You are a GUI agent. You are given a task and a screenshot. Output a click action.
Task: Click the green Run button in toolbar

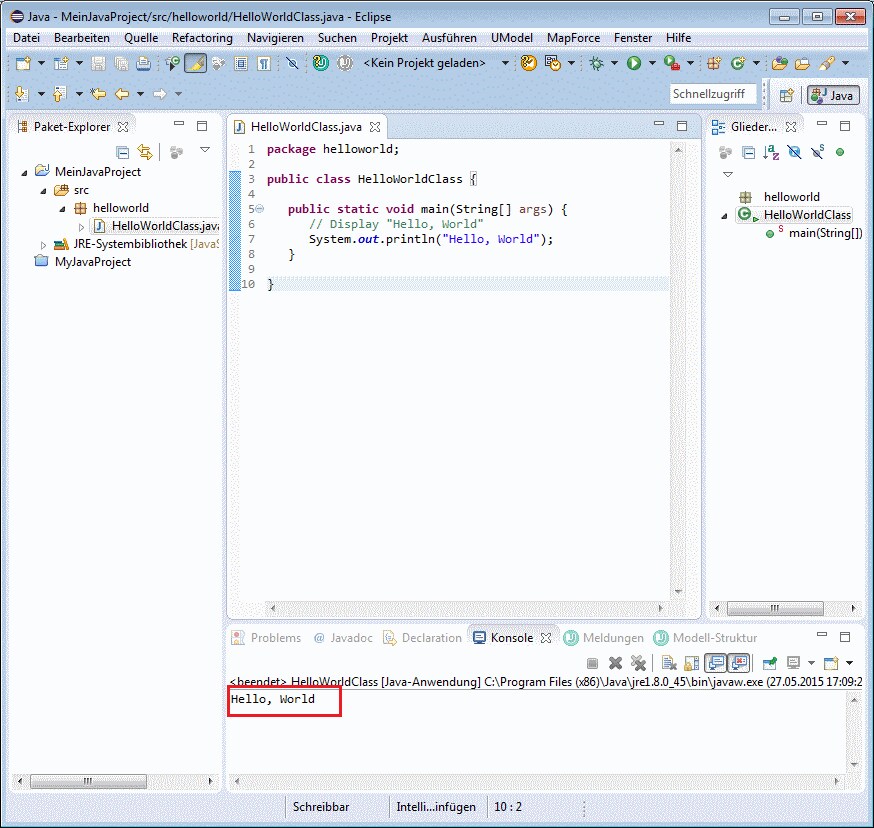click(633, 63)
